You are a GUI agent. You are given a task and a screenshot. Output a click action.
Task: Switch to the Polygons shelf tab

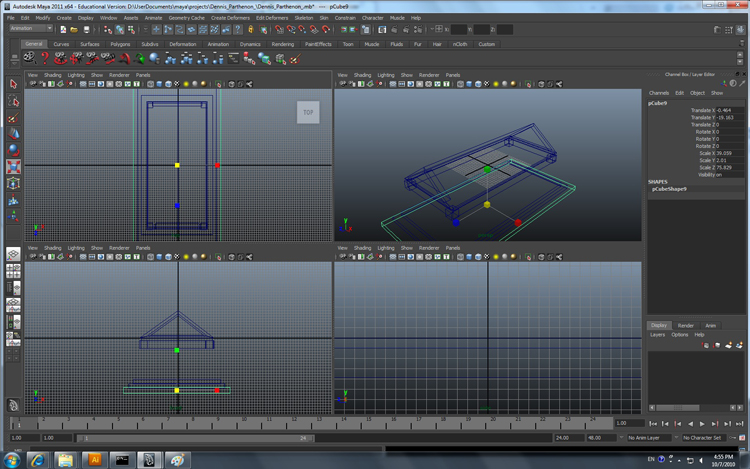[x=119, y=44]
